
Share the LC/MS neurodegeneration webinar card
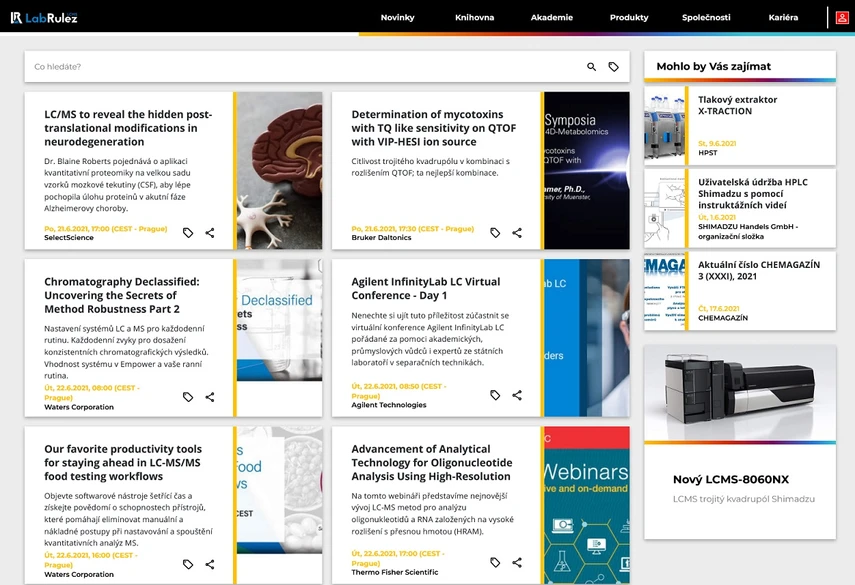click(210, 233)
